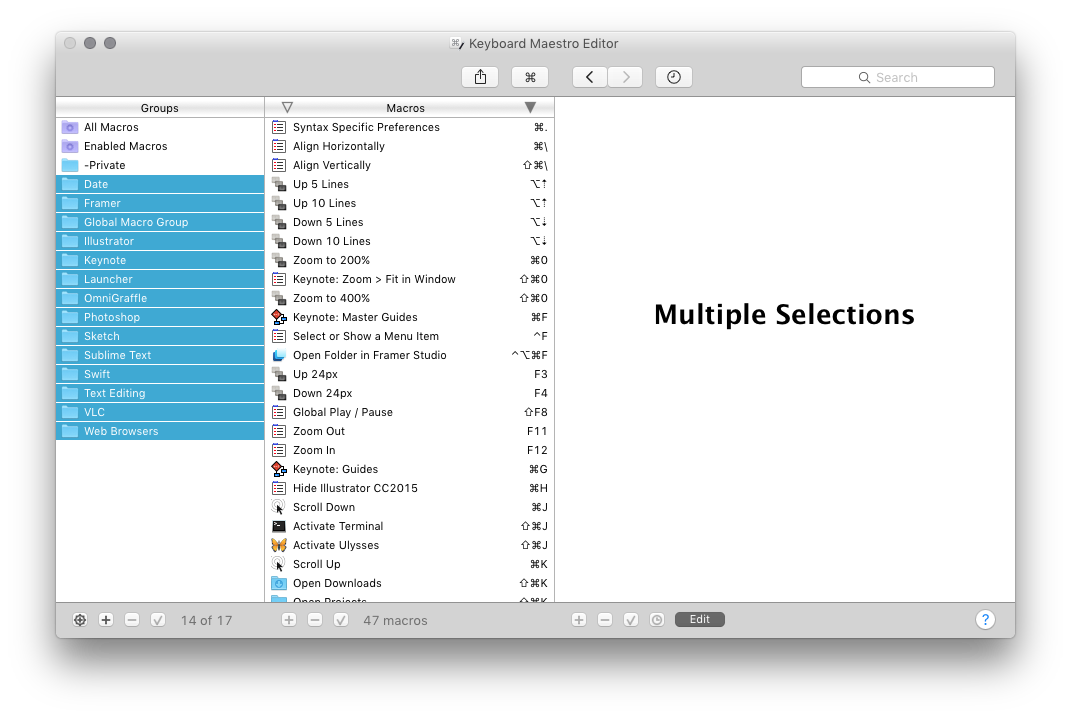Click the Syntax Specific Preferences macro icon
Screen dimensions: 1071x718
coord(279,127)
